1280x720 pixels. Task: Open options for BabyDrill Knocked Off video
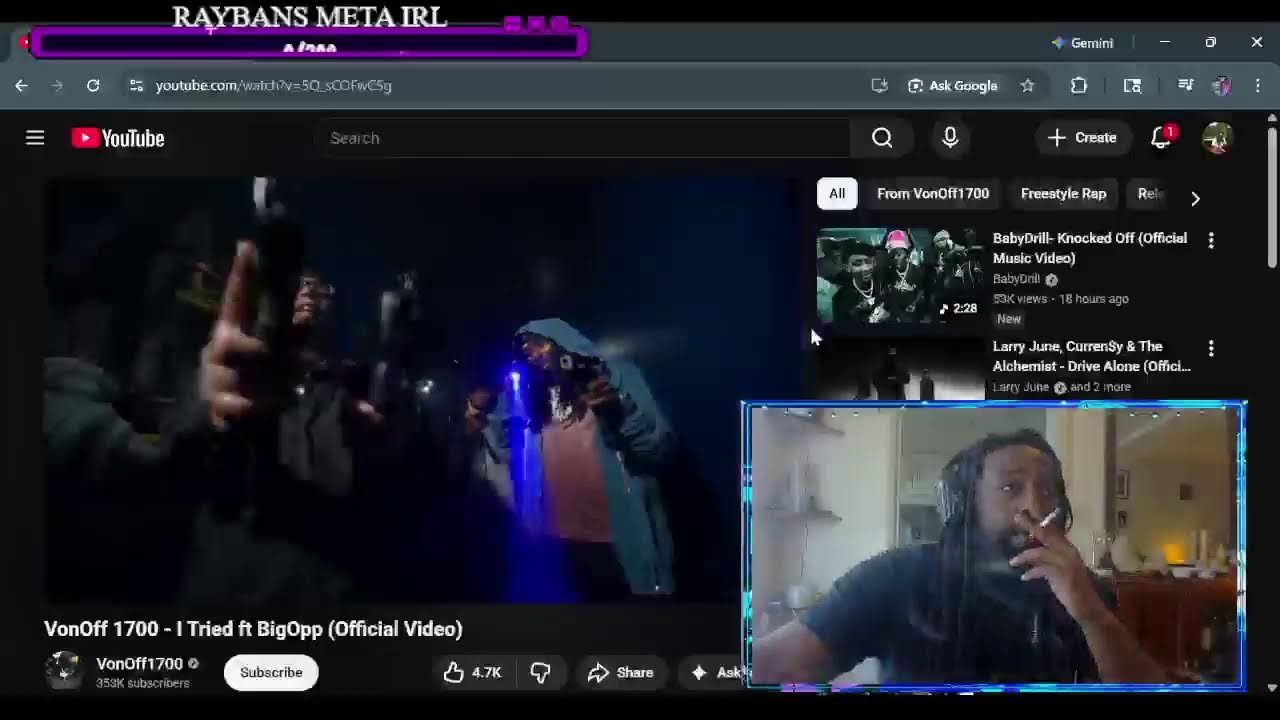click(x=1211, y=240)
